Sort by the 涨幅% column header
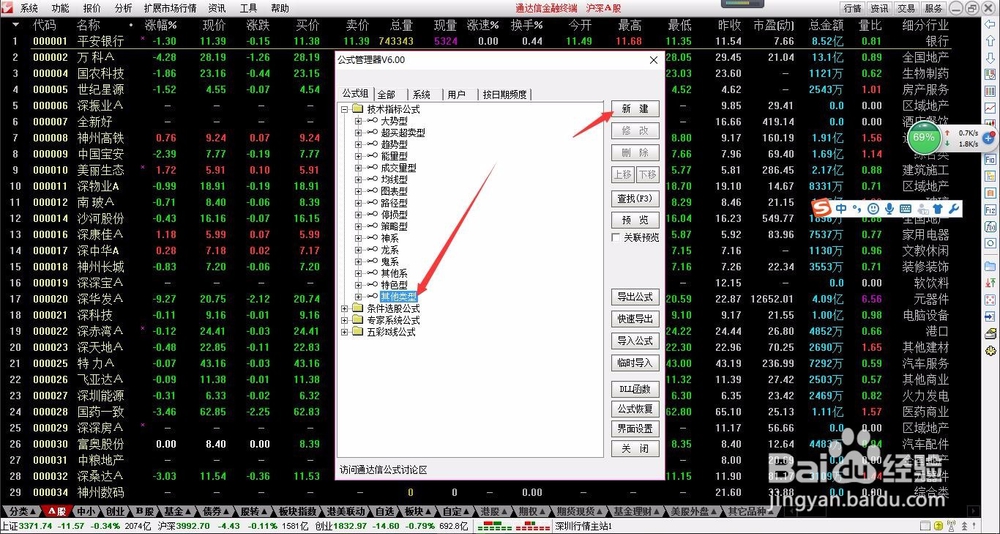 coord(161,26)
